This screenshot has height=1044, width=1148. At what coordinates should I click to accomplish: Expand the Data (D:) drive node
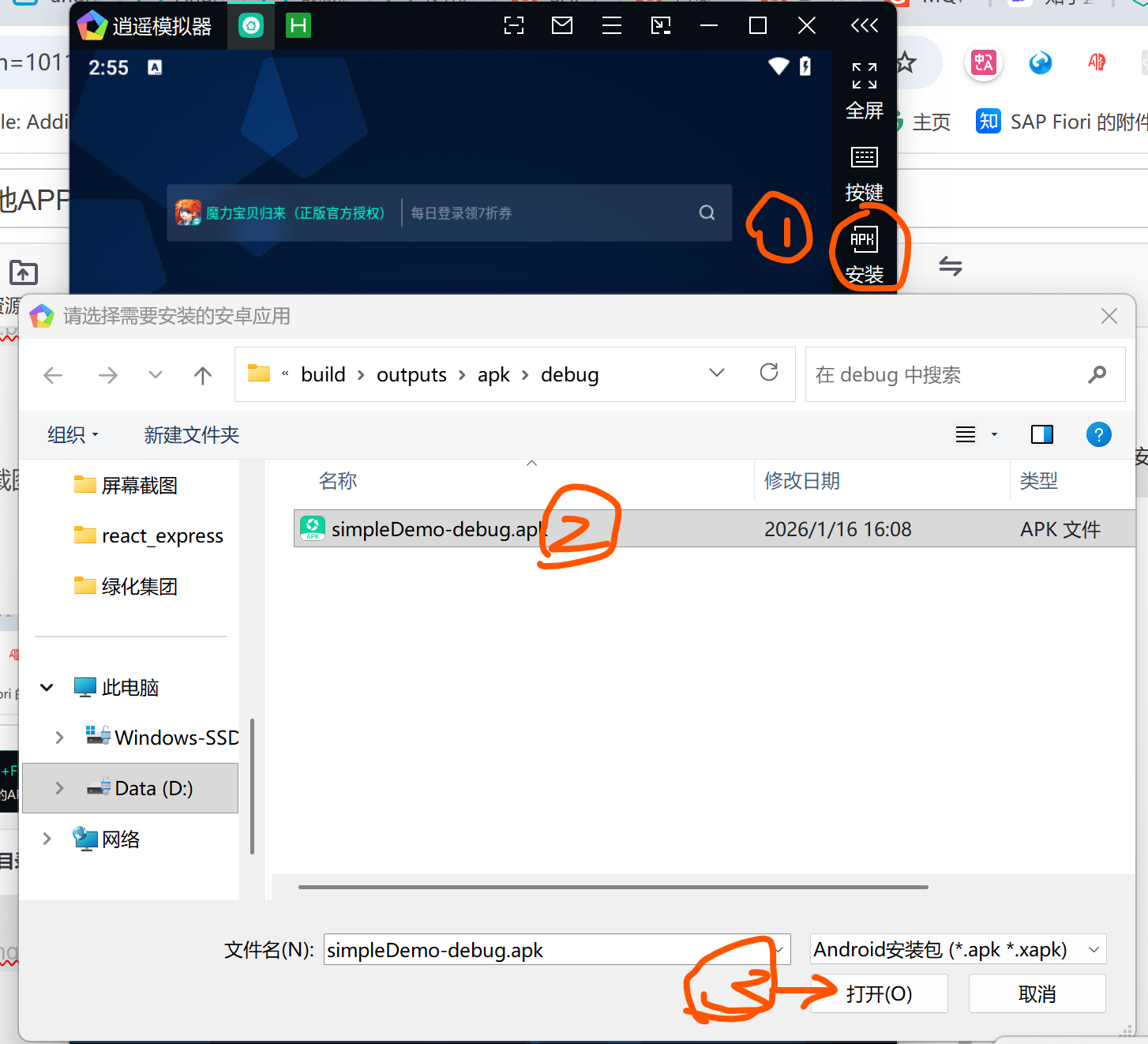(x=59, y=788)
